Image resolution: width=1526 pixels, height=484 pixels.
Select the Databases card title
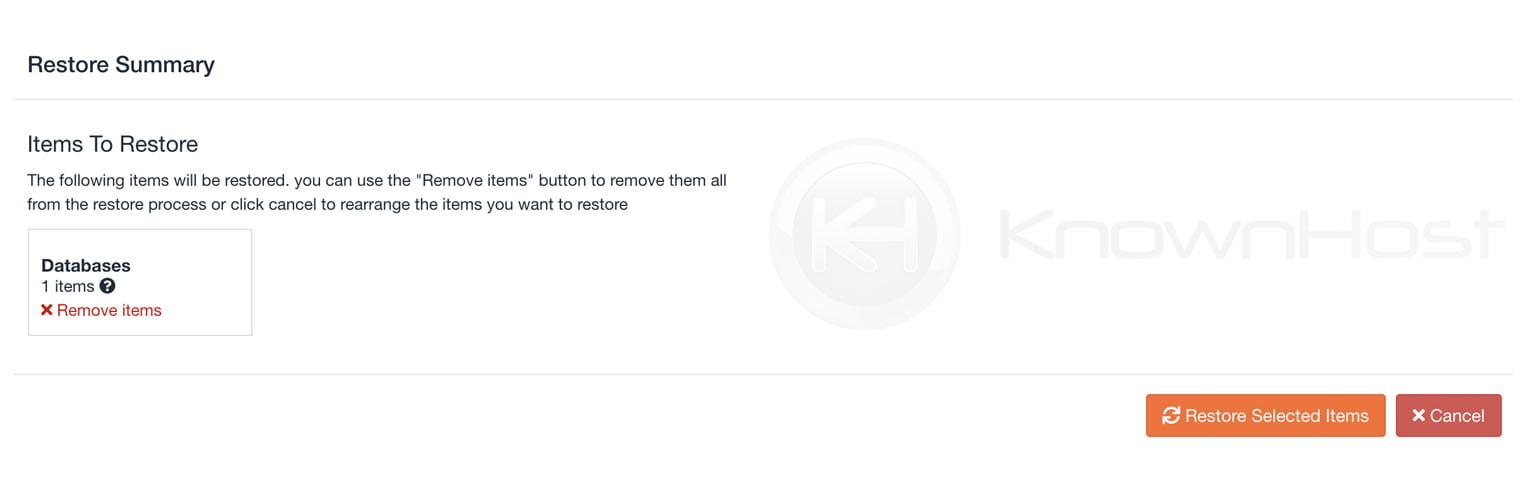(86, 265)
